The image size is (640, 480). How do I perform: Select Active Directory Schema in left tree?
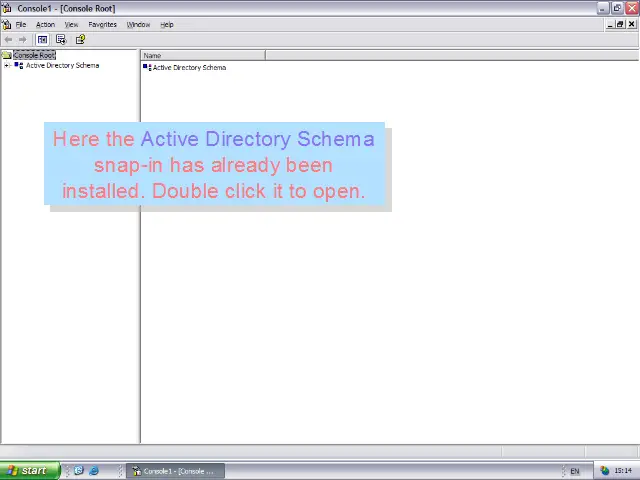62,66
